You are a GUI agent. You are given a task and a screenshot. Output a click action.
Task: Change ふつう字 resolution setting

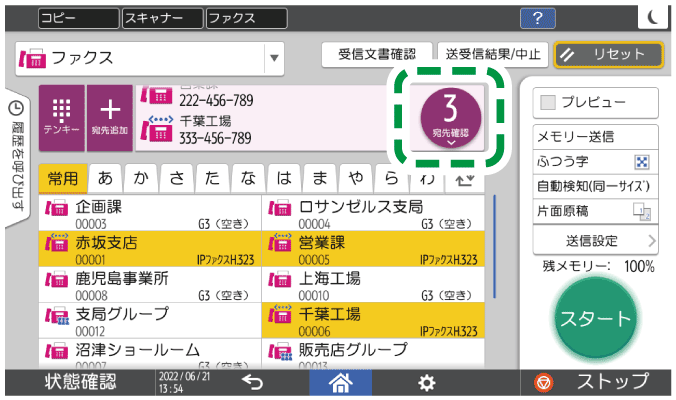pos(595,162)
